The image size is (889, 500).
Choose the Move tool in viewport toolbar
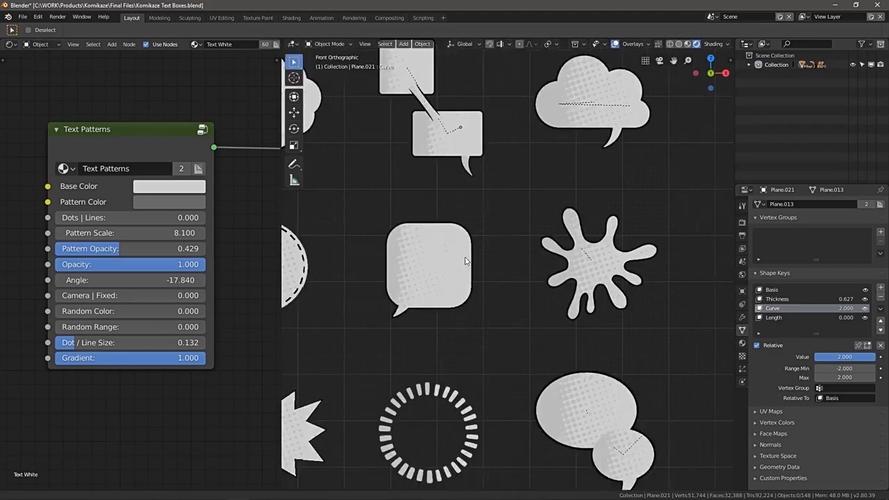pos(294,113)
